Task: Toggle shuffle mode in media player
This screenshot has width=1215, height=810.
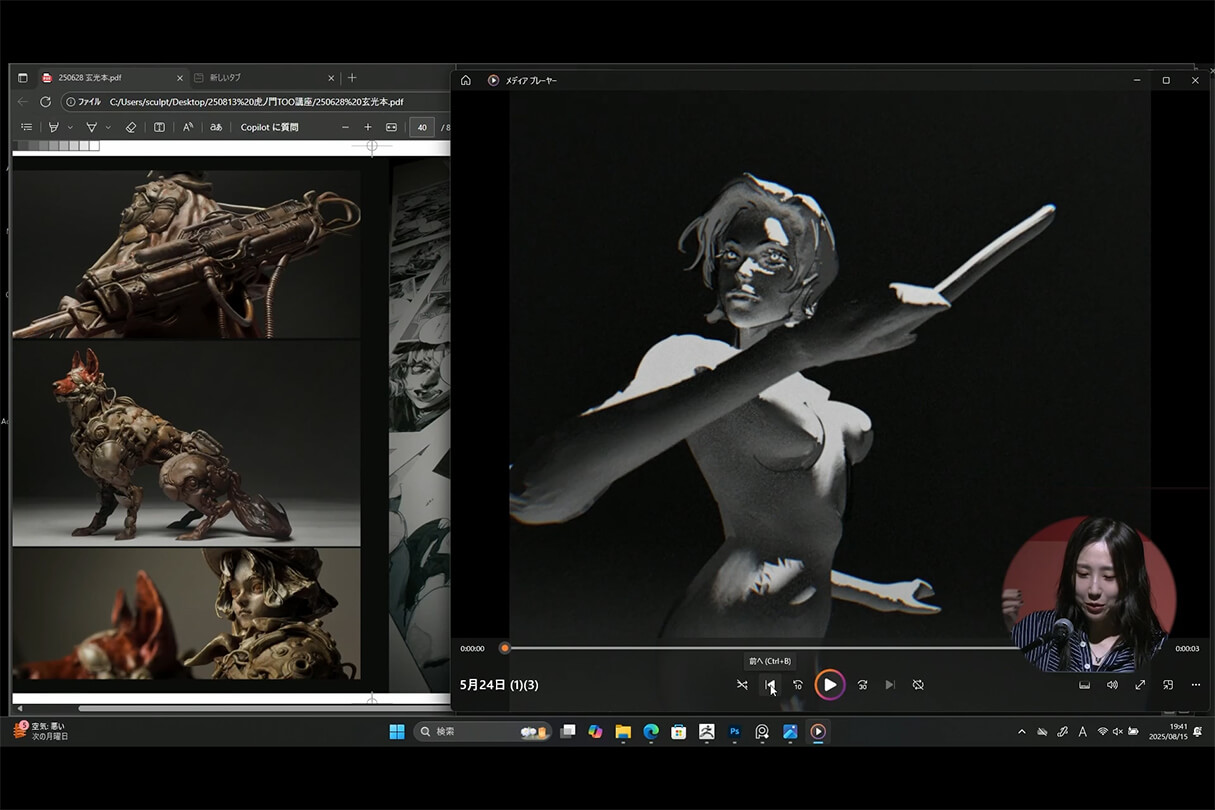Action: (742, 685)
